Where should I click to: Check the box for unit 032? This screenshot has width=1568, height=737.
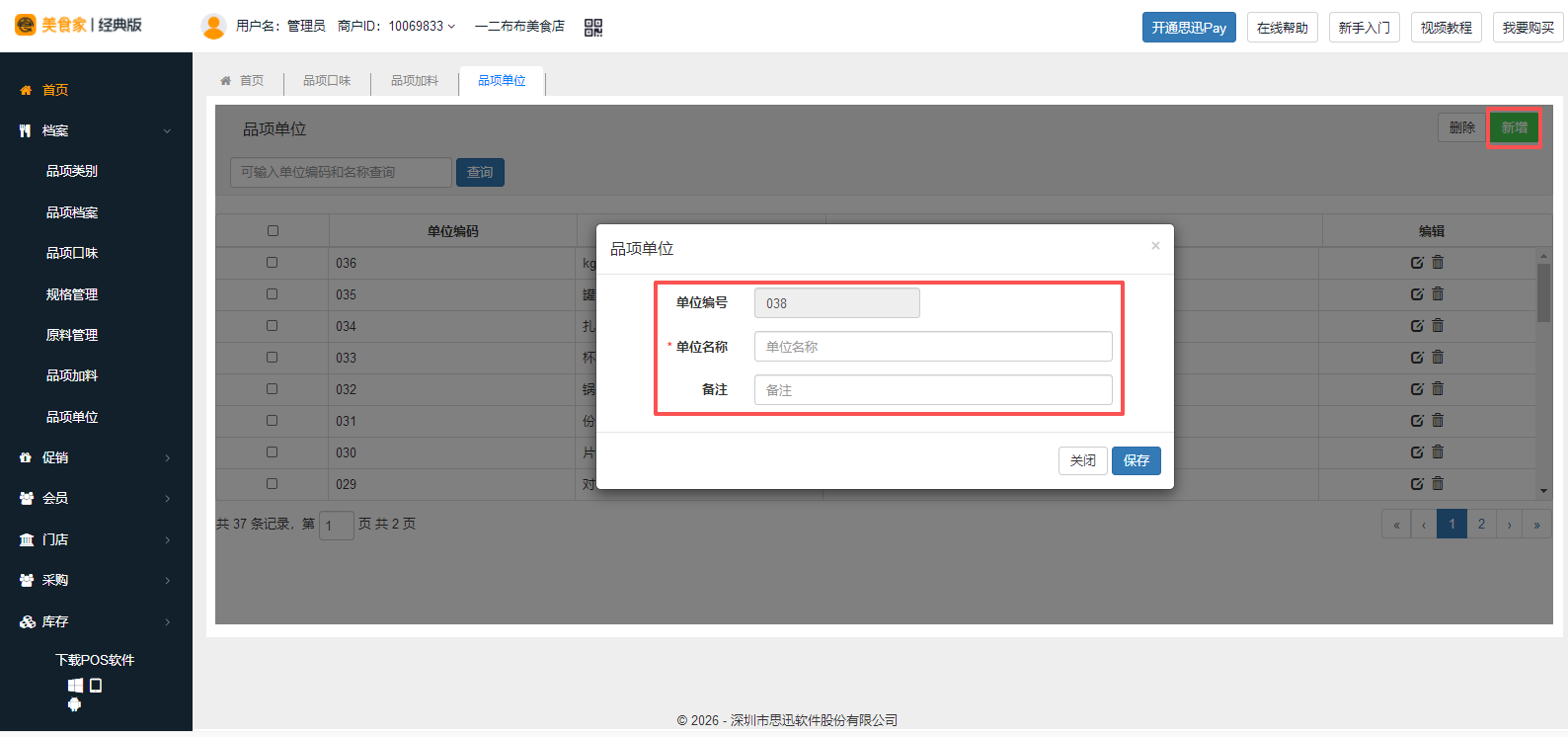[x=273, y=389]
